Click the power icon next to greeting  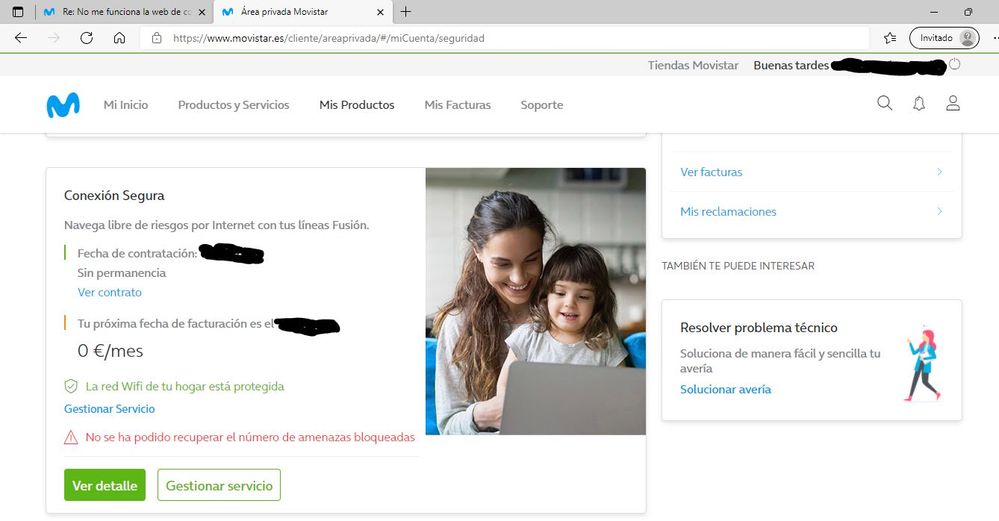point(954,65)
